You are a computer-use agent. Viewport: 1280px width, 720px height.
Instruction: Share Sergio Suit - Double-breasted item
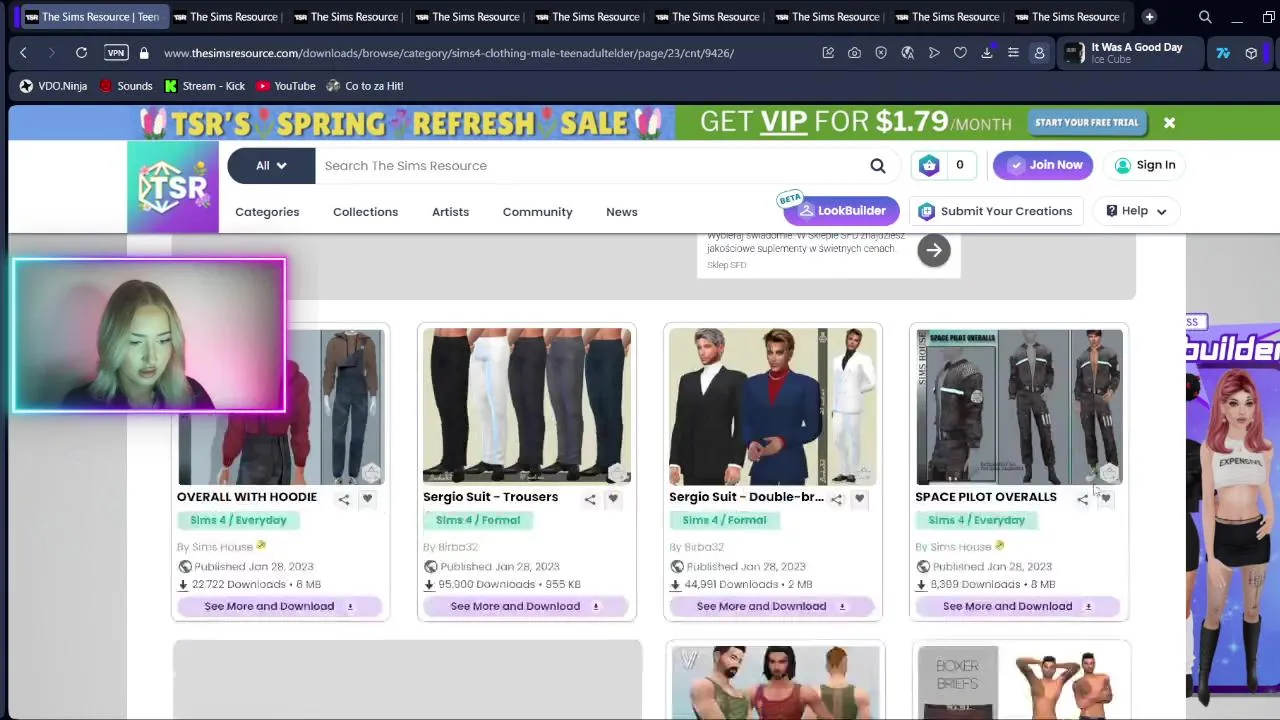coord(836,499)
